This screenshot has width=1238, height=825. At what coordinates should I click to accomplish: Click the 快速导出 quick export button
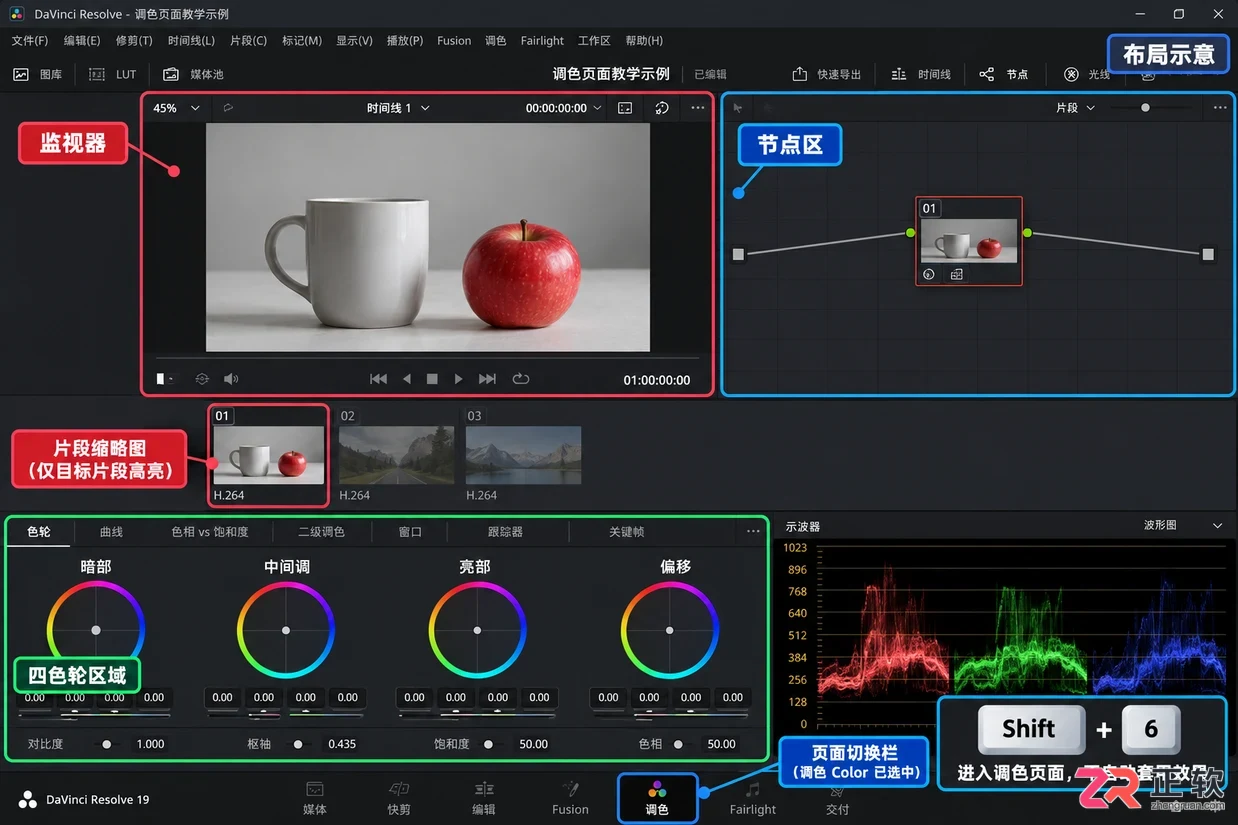tap(827, 74)
